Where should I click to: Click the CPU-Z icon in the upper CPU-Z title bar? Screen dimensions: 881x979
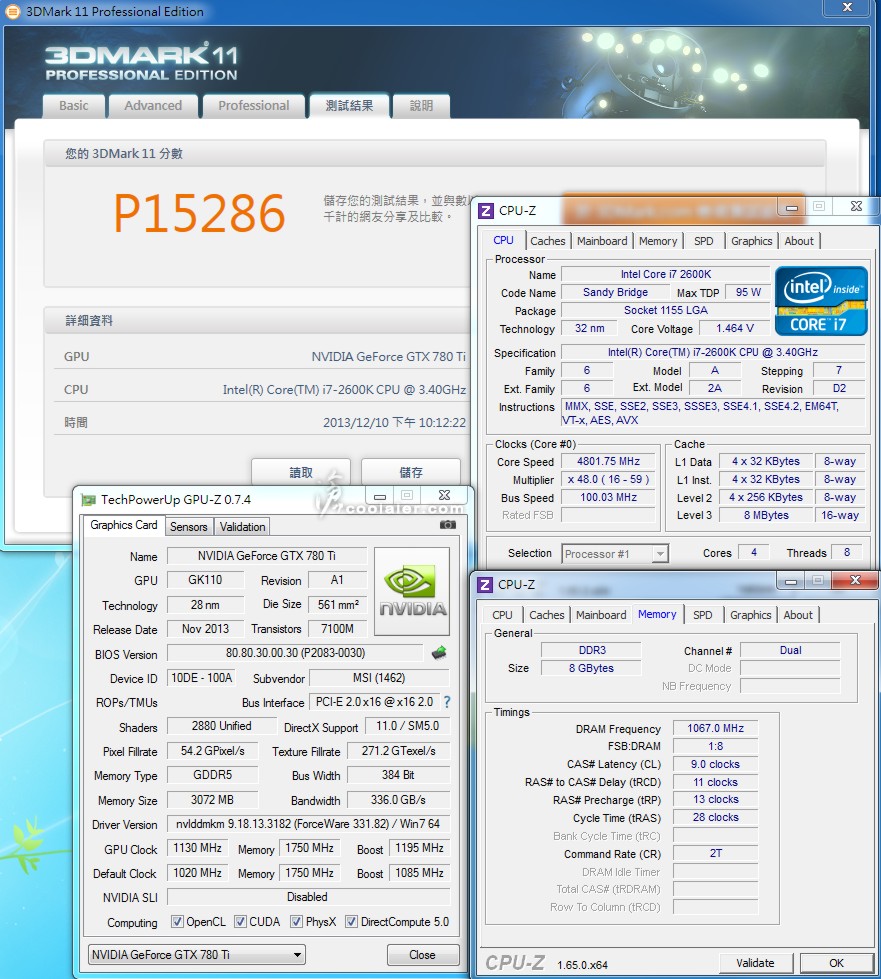[x=486, y=210]
